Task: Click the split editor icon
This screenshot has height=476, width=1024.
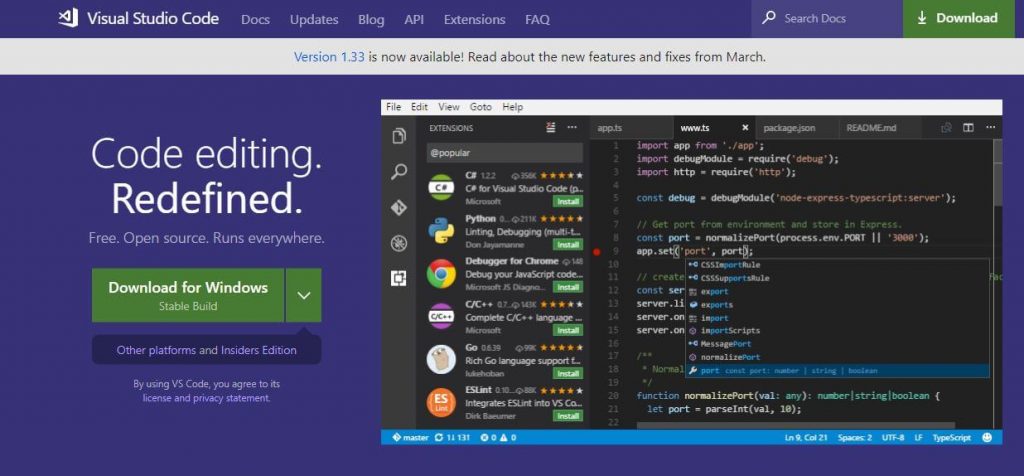Action: pyautogui.click(x=968, y=128)
